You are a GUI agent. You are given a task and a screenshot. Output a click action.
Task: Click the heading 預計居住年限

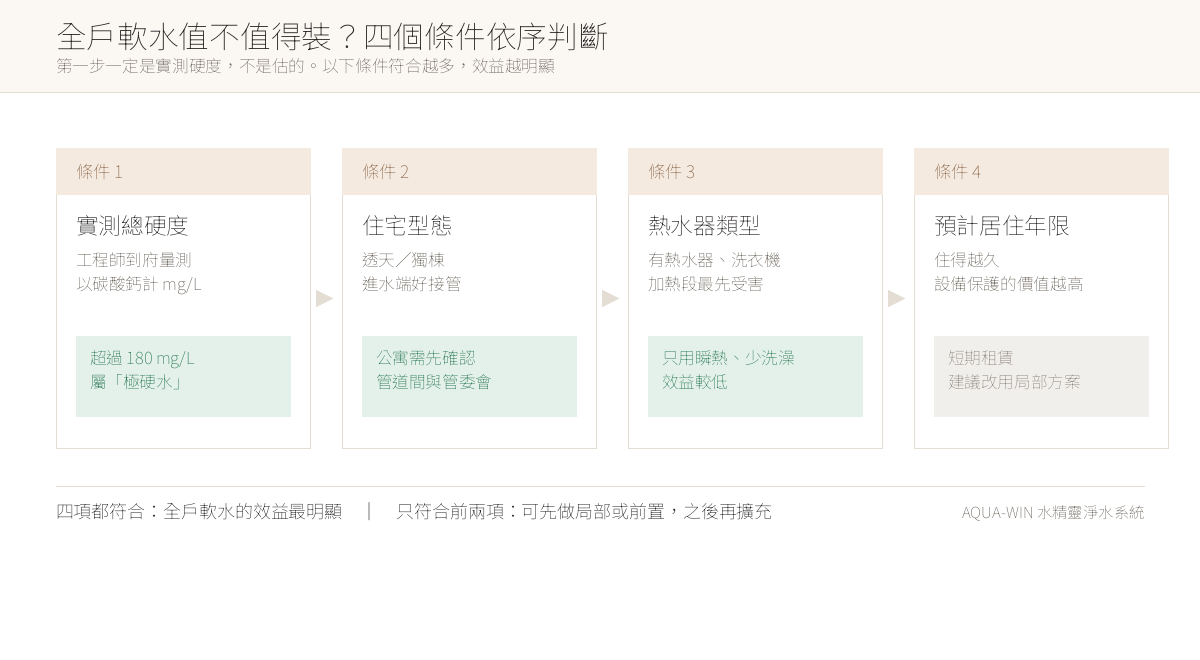(1002, 226)
